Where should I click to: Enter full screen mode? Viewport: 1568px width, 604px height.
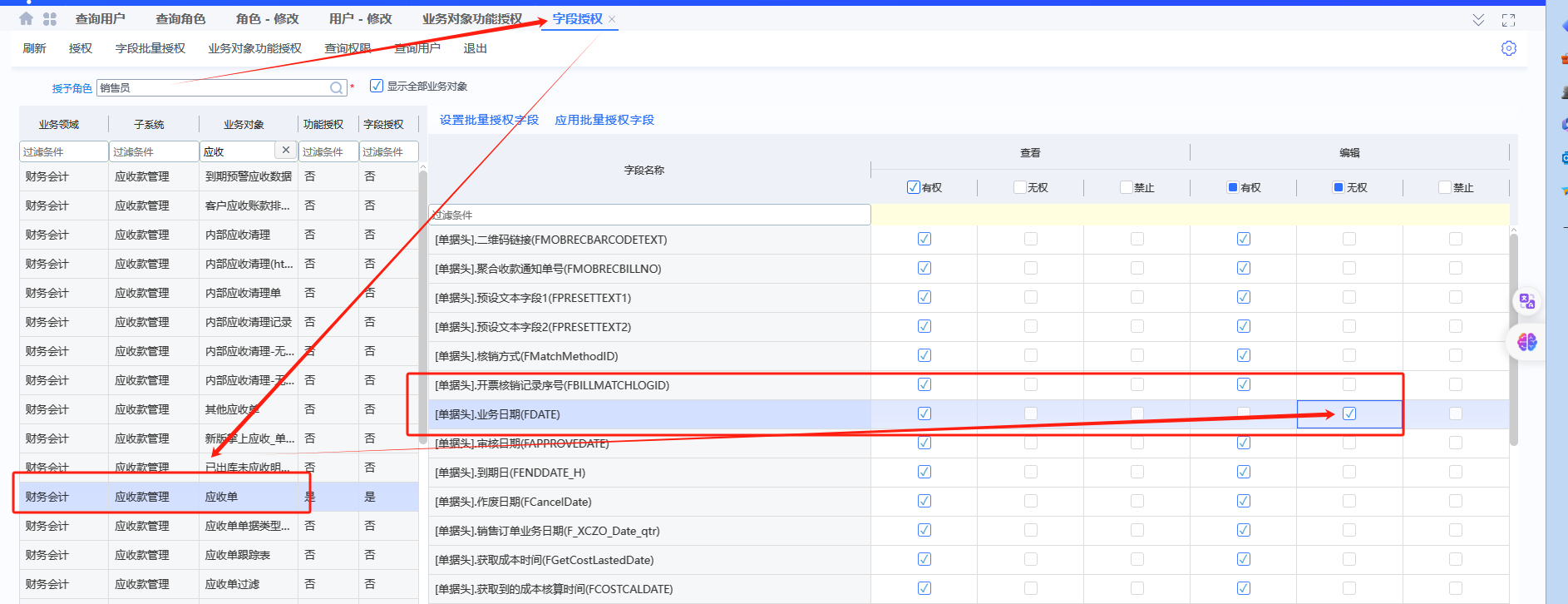tap(1509, 20)
